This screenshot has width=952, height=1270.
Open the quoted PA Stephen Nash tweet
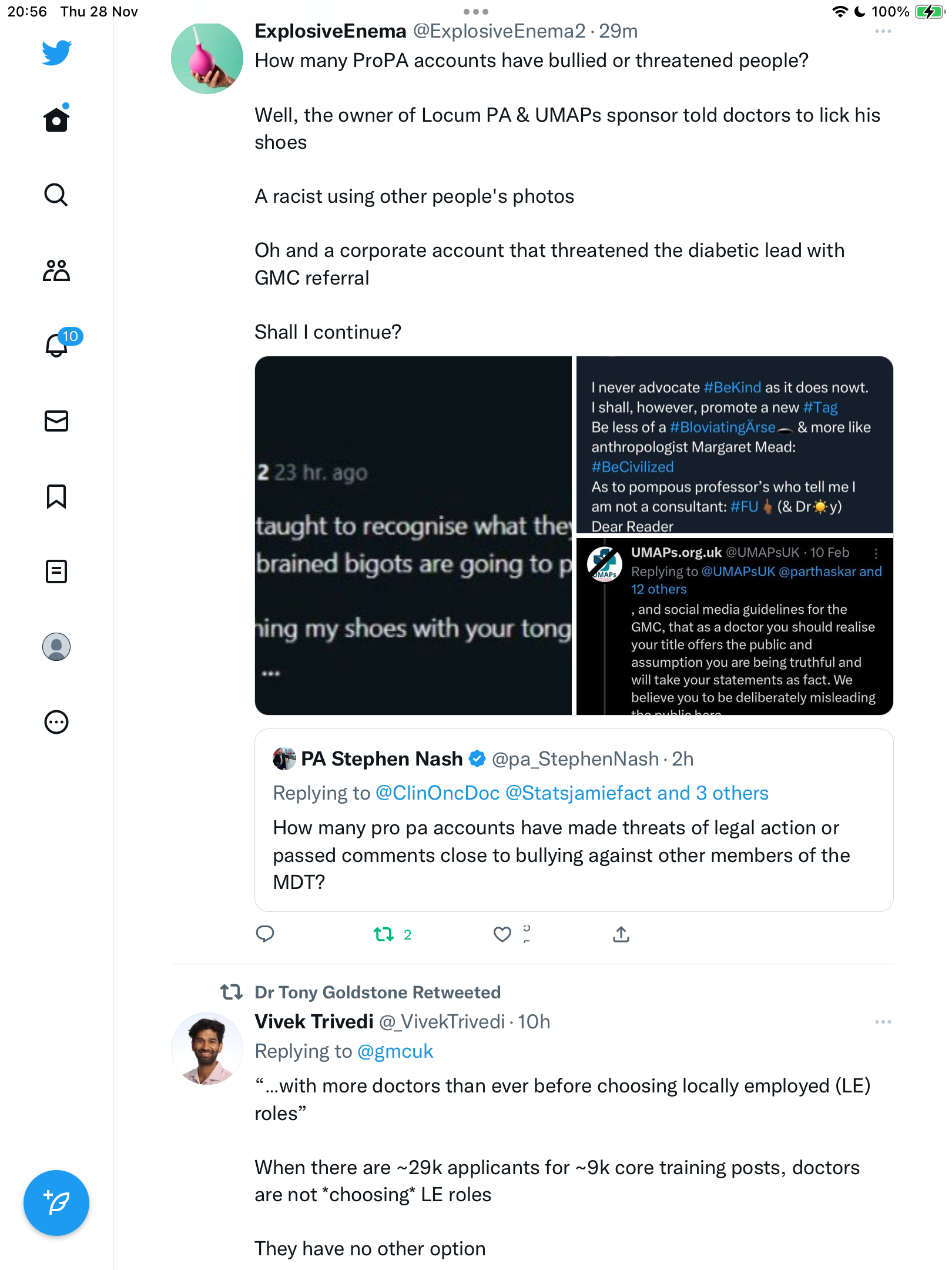(x=574, y=820)
